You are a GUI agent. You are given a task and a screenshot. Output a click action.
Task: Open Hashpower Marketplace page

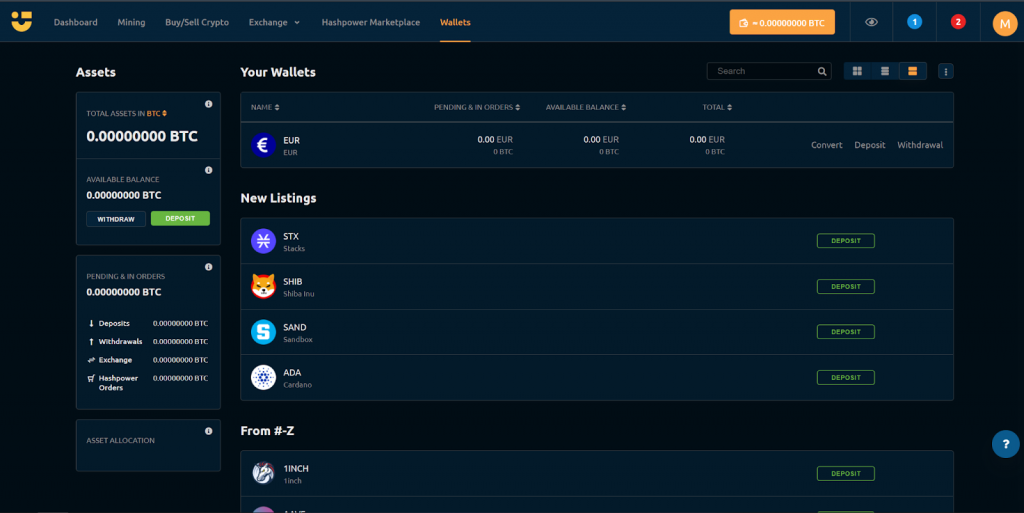point(370,22)
